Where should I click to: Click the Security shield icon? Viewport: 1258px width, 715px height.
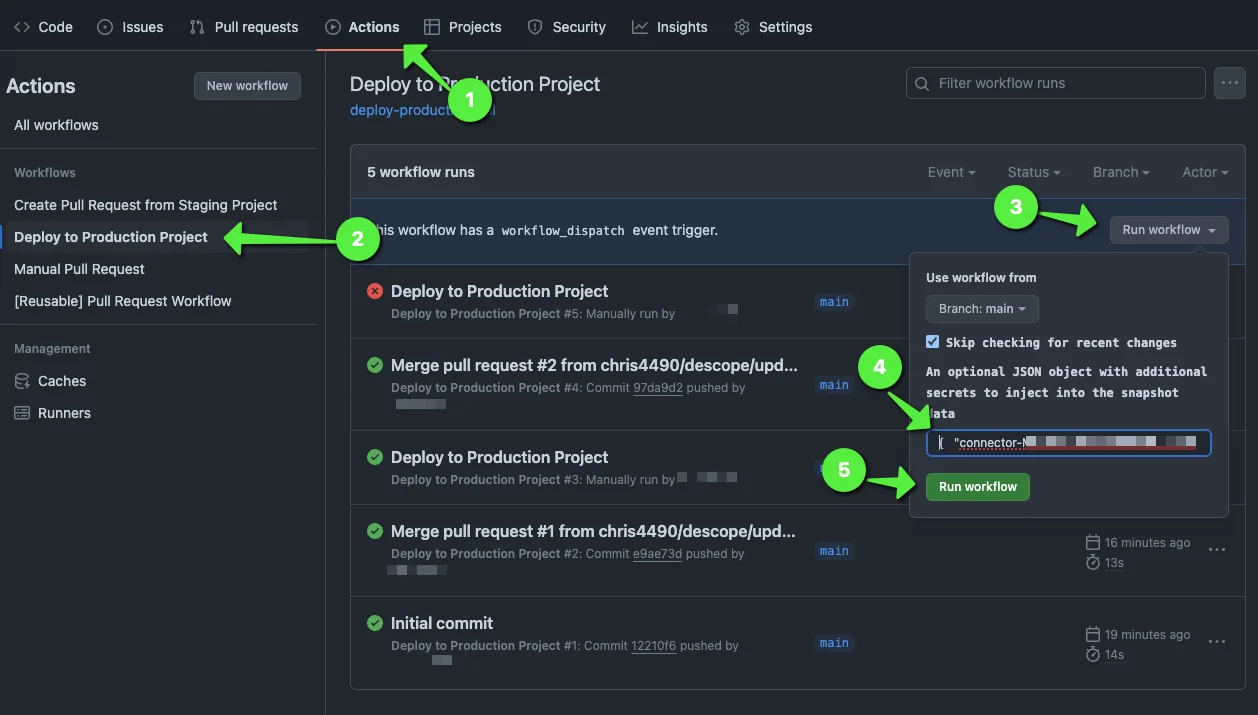coord(532,27)
